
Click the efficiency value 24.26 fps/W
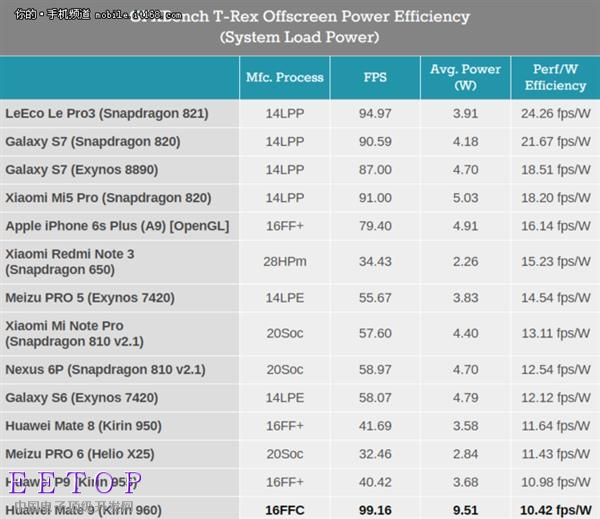556,114
